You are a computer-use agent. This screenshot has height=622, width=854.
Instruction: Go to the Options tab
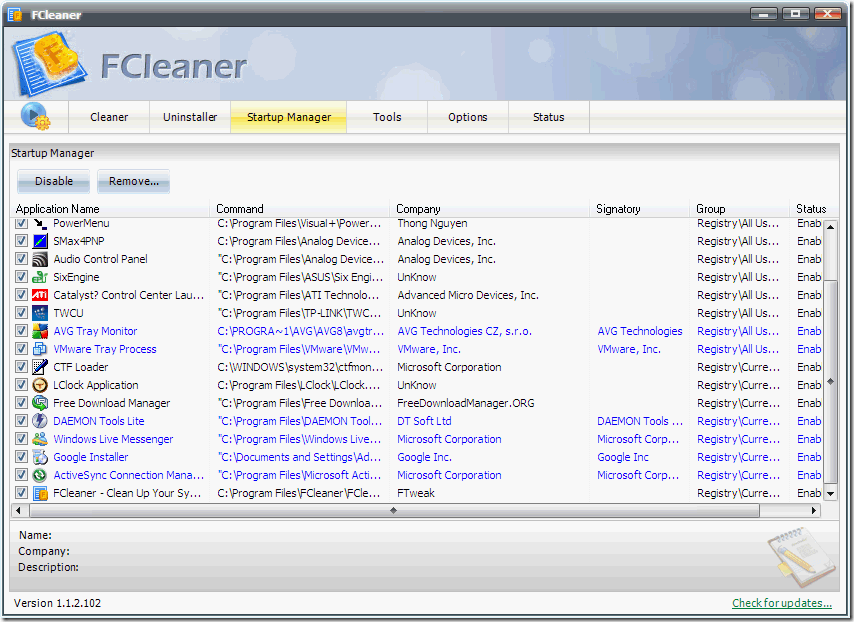[x=468, y=117]
